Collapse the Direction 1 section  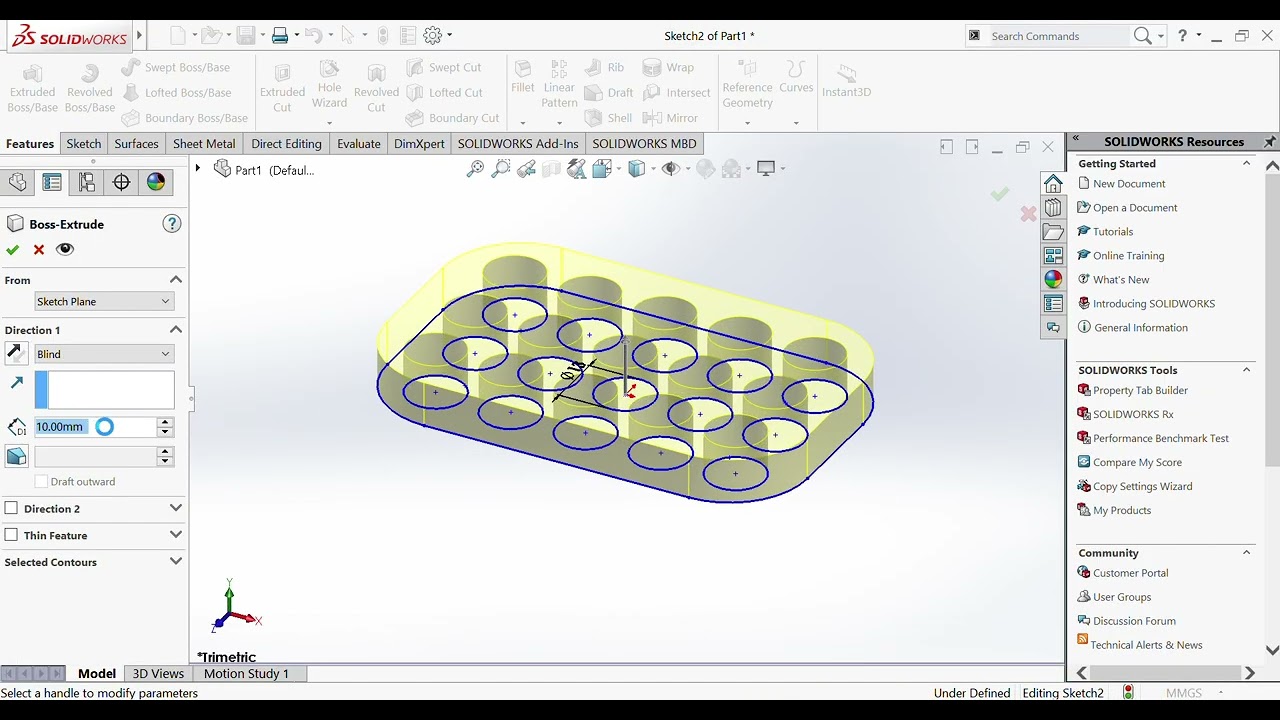tap(176, 330)
